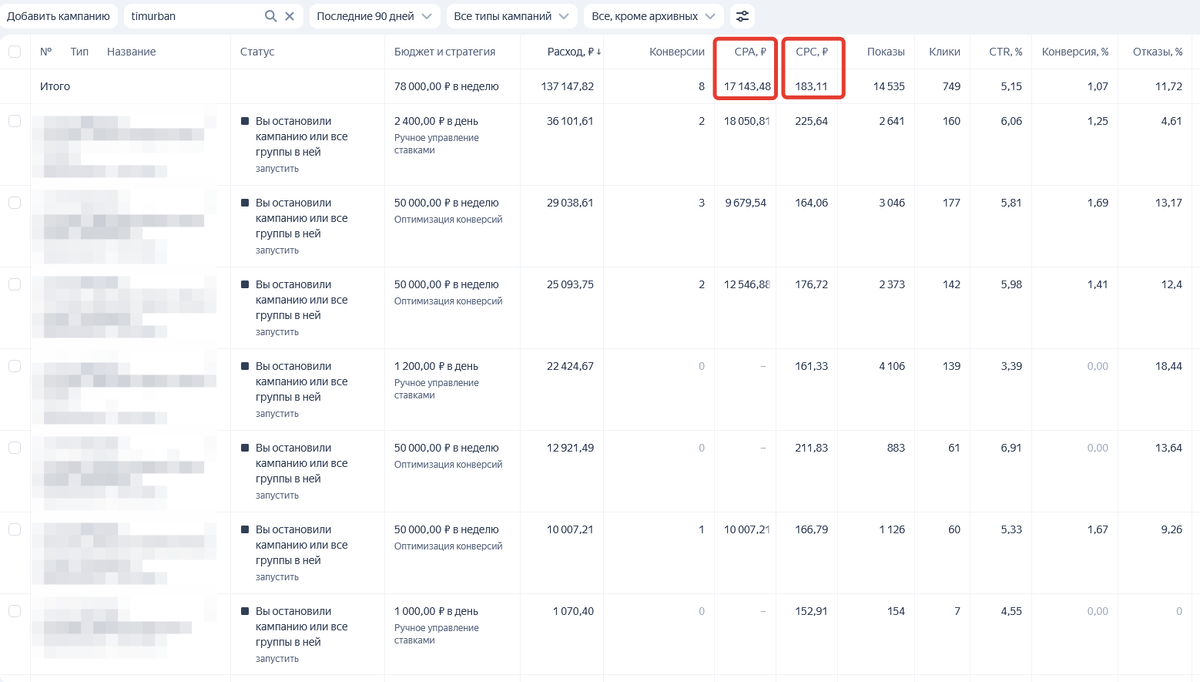This screenshot has height=682, width=1200.
Task: Click total clicks value 749
Action: point(950,87)
